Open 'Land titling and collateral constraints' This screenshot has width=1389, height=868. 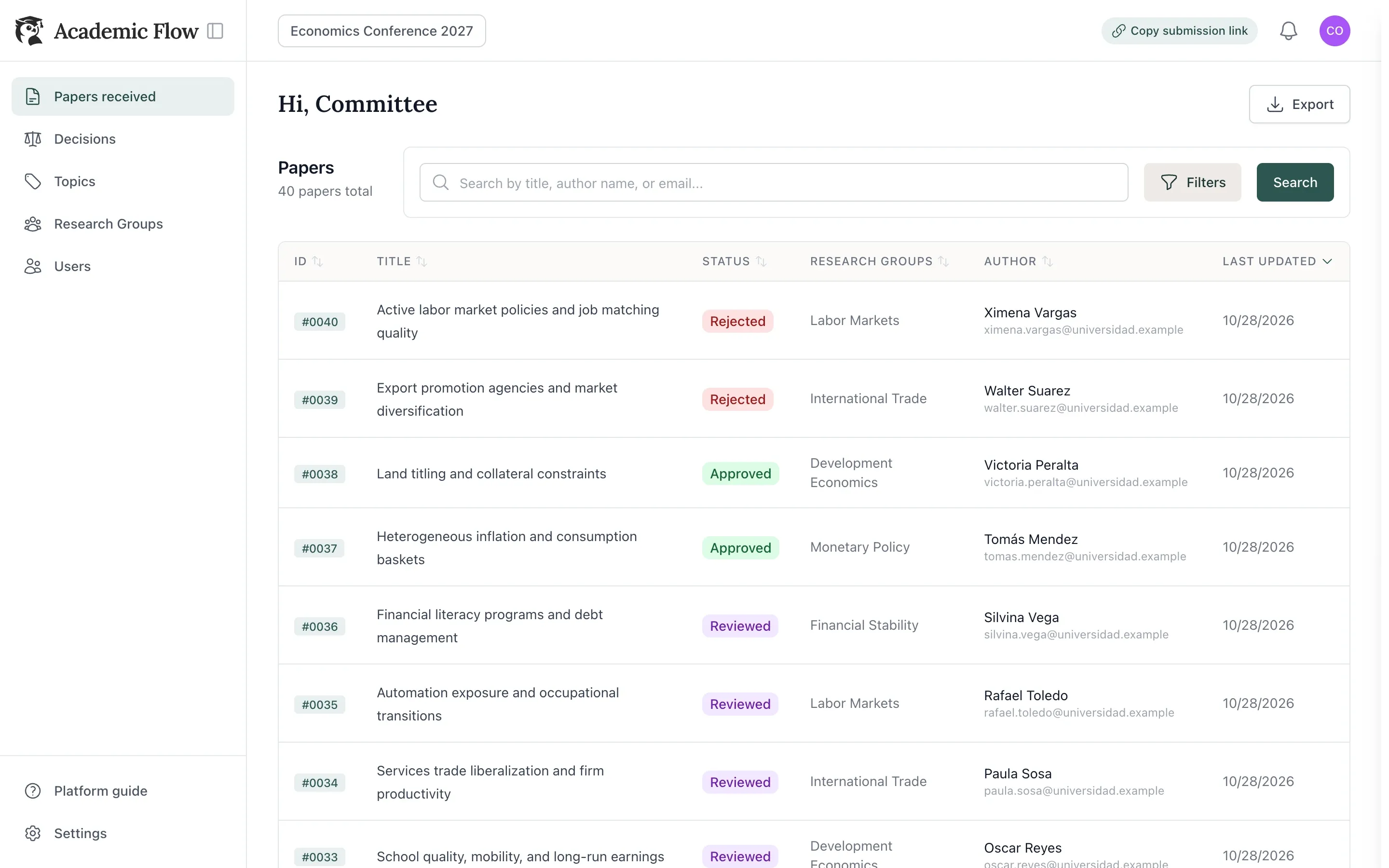click(x=491, y=474)
